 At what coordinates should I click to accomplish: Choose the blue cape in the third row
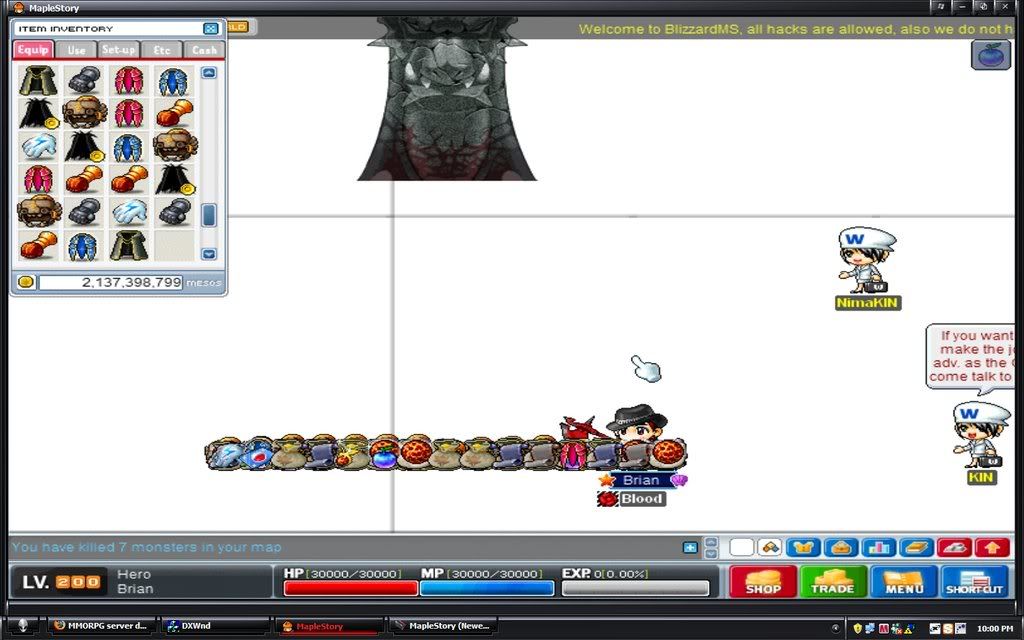(129, 146)
